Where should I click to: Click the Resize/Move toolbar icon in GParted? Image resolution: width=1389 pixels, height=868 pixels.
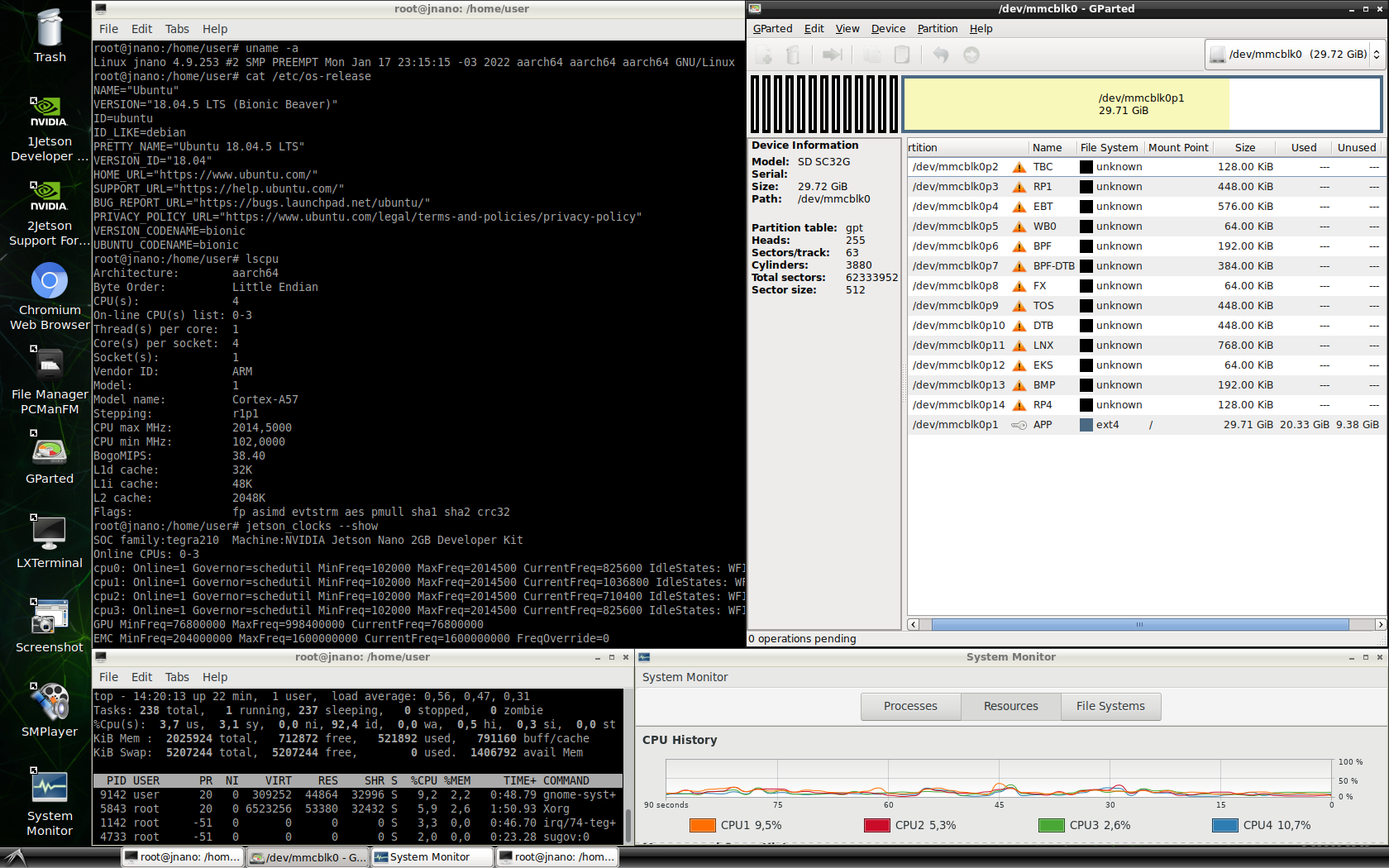832,55
